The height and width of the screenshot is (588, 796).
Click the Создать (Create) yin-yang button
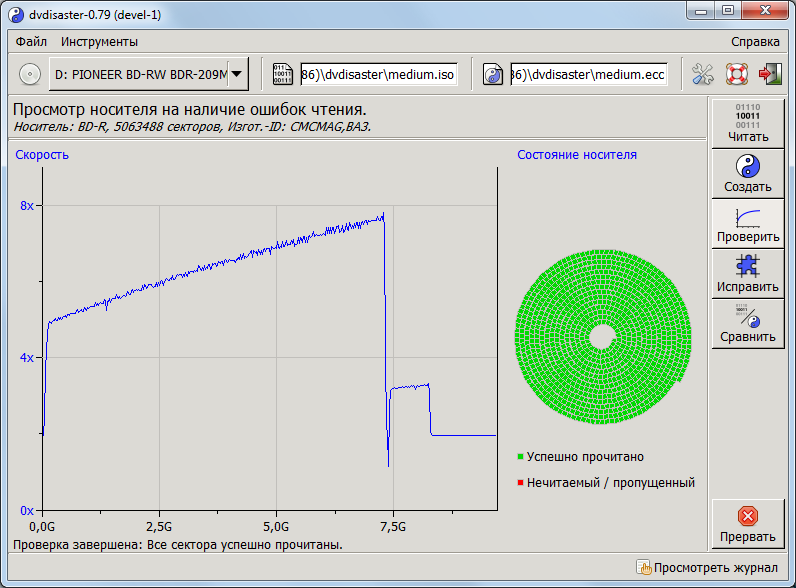pos(748,173)
